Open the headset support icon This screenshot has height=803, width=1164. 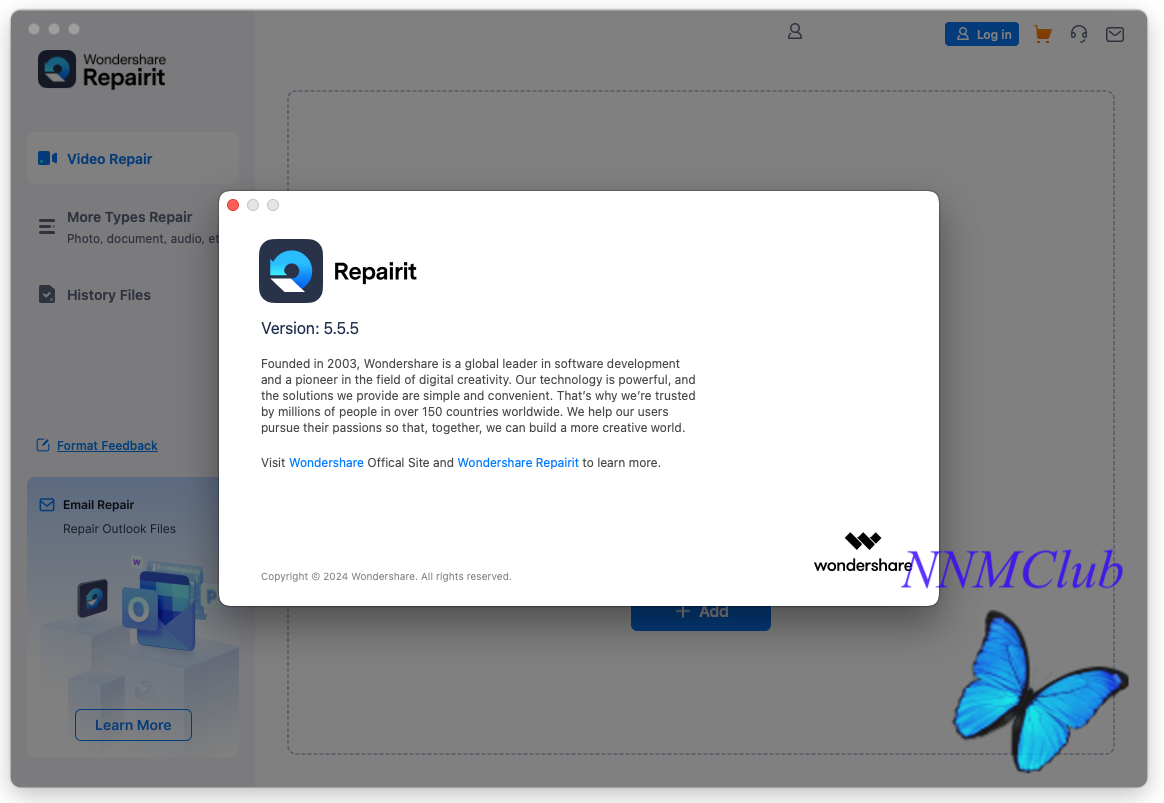[x=1079, y=34]
